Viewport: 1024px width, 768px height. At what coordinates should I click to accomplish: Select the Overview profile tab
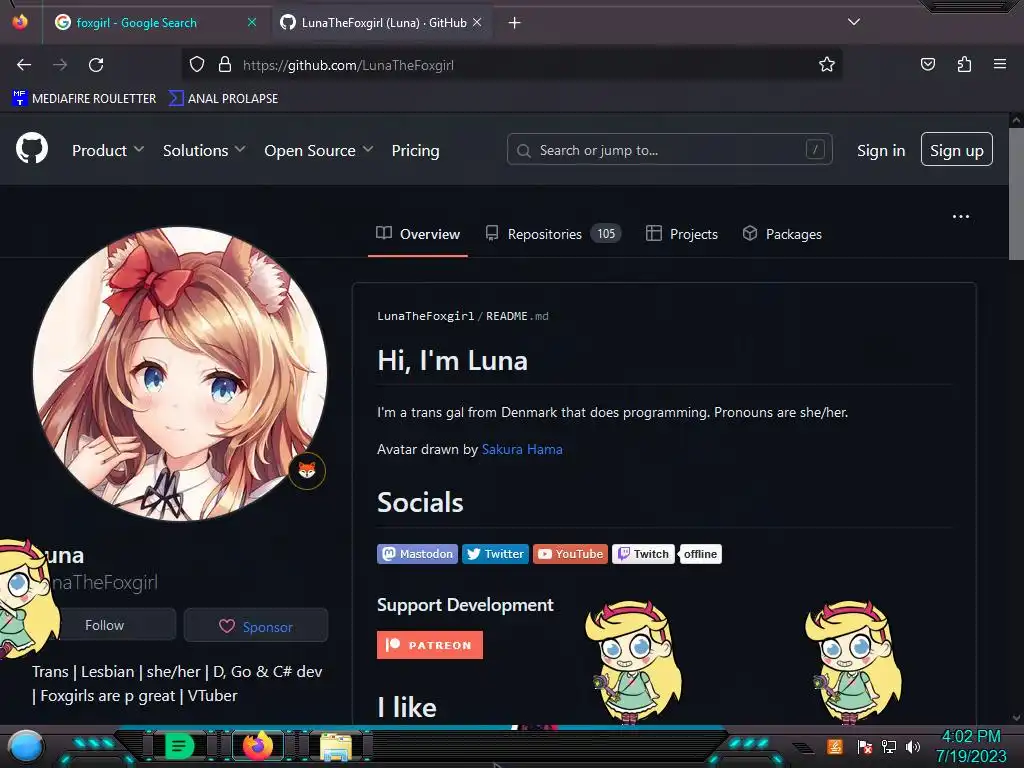click(x=418, y=234)
